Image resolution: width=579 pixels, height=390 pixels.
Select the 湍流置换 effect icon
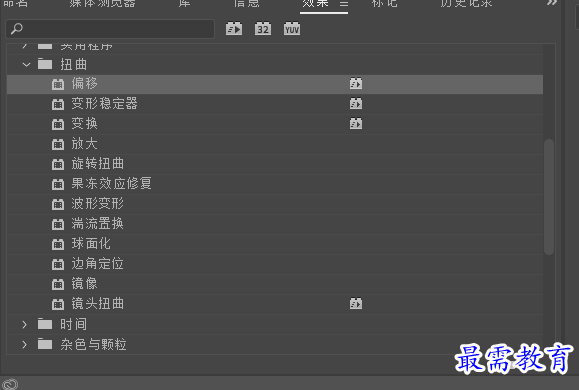pyautogui.click(x=58, y=224)
